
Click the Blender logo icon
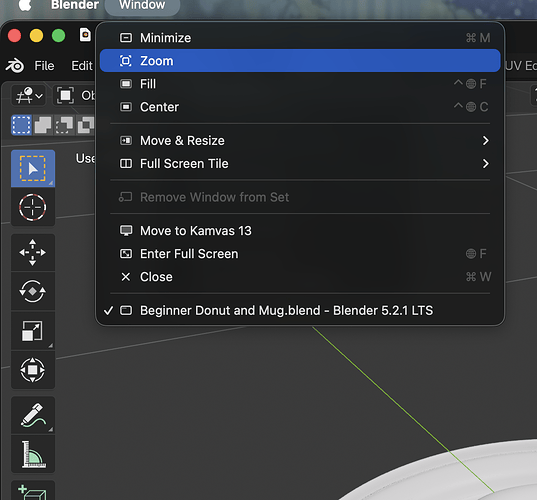pos(15,65)
